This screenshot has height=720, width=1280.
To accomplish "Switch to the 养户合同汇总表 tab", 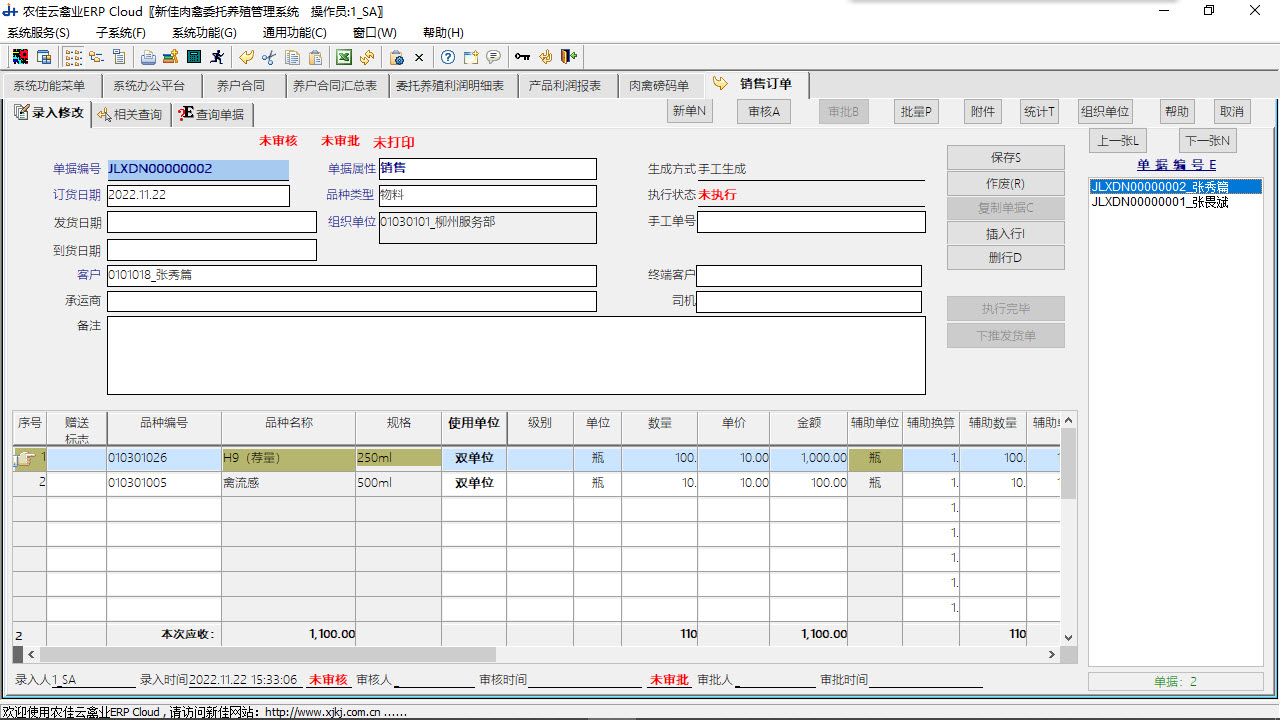I will click(335, 86).
